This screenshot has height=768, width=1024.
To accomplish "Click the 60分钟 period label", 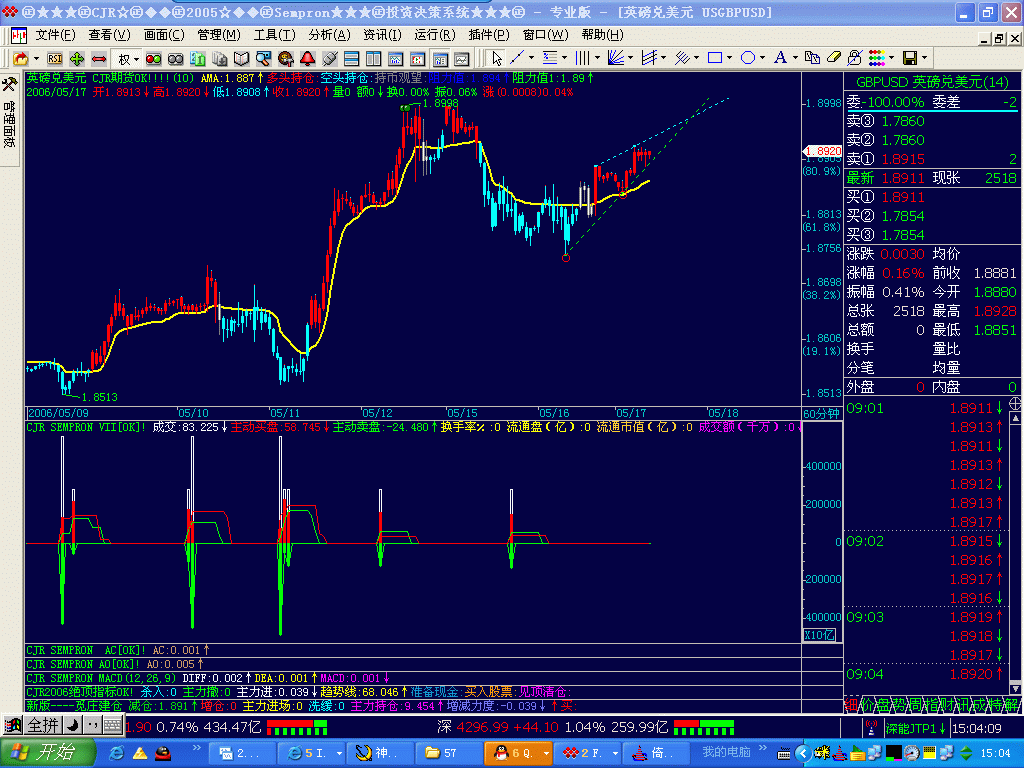I will coord(821,413).
